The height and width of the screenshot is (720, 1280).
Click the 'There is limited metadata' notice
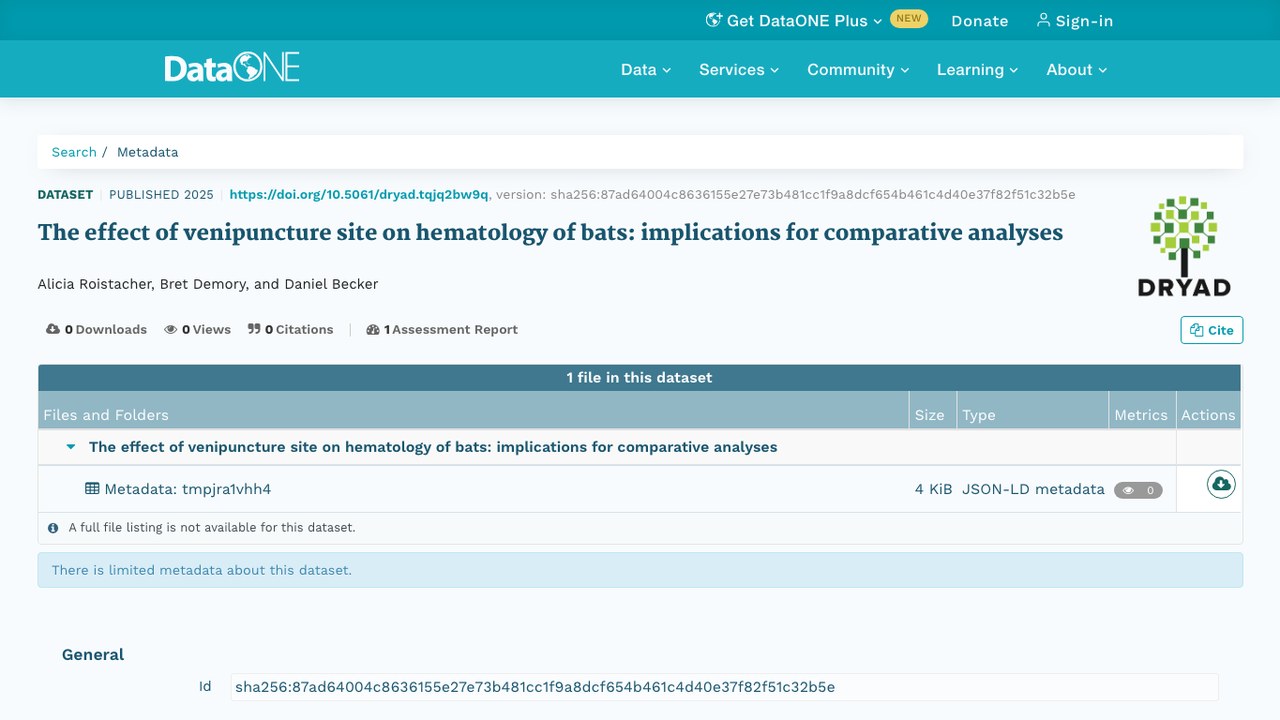click(640, 570)
